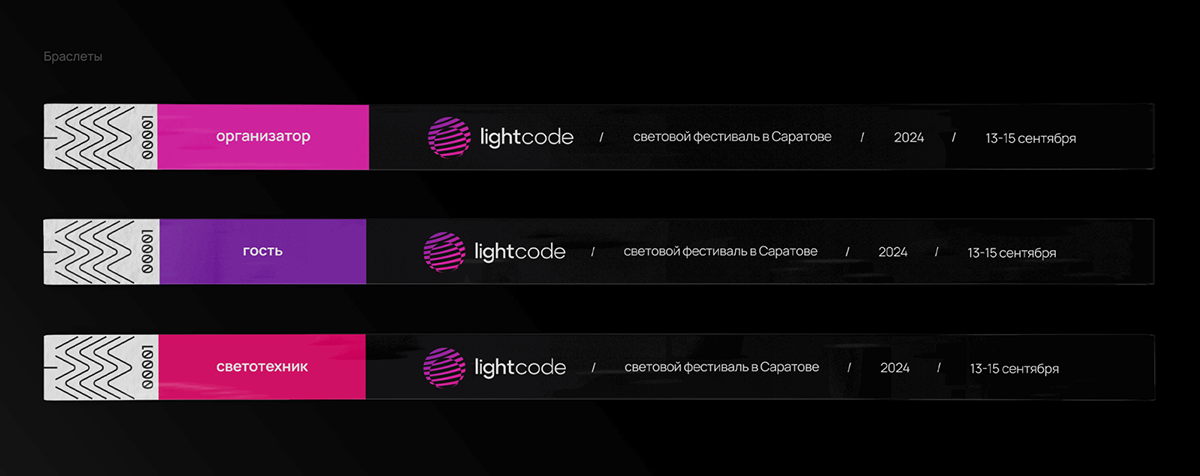Click the 00001 serial number on организатор wristband
This screenshot has height=476, width=1200.
pyautogui.click(x=146, y=136)
